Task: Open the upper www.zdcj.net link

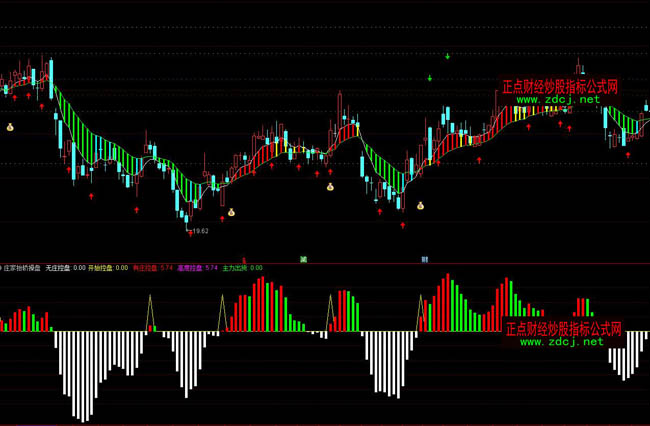Action: click(x=558, y=100)
